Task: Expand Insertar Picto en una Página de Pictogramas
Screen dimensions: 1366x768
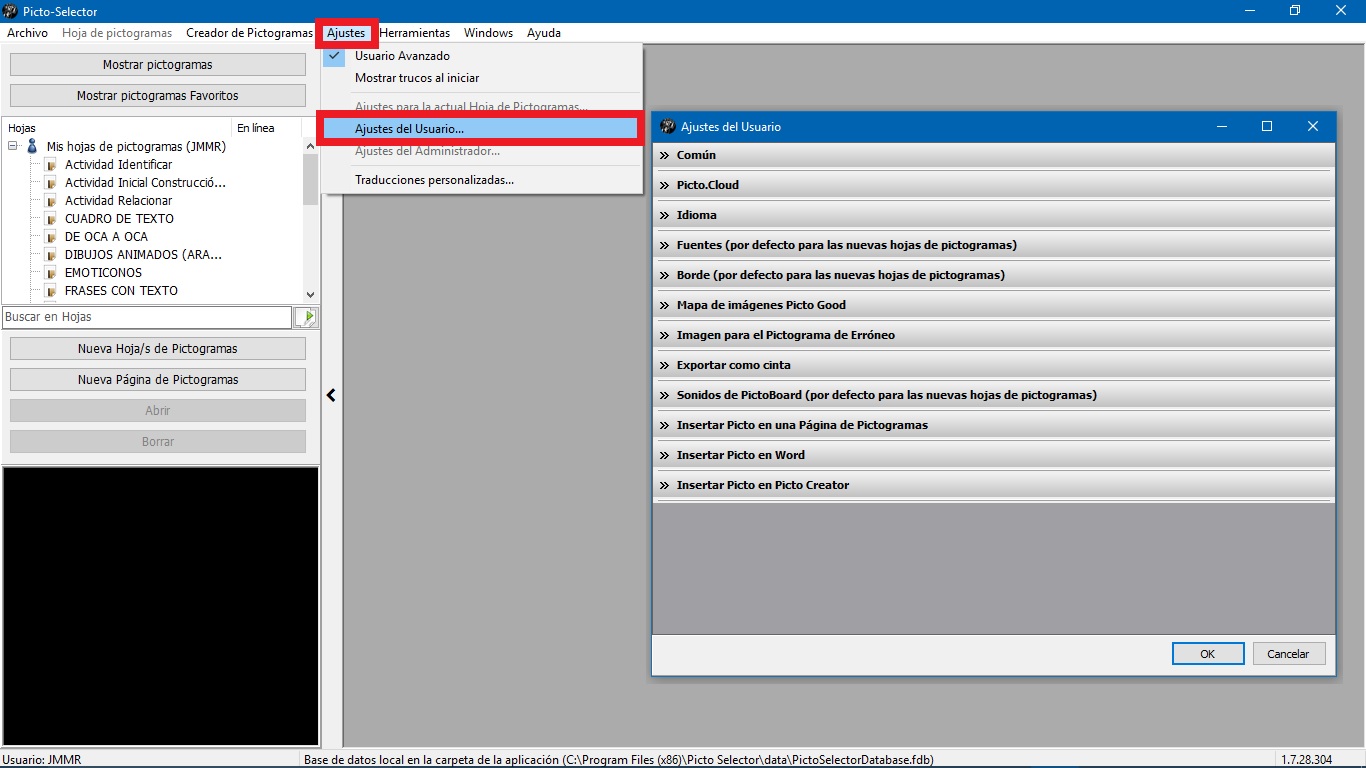Action: (x=994, y=425)
